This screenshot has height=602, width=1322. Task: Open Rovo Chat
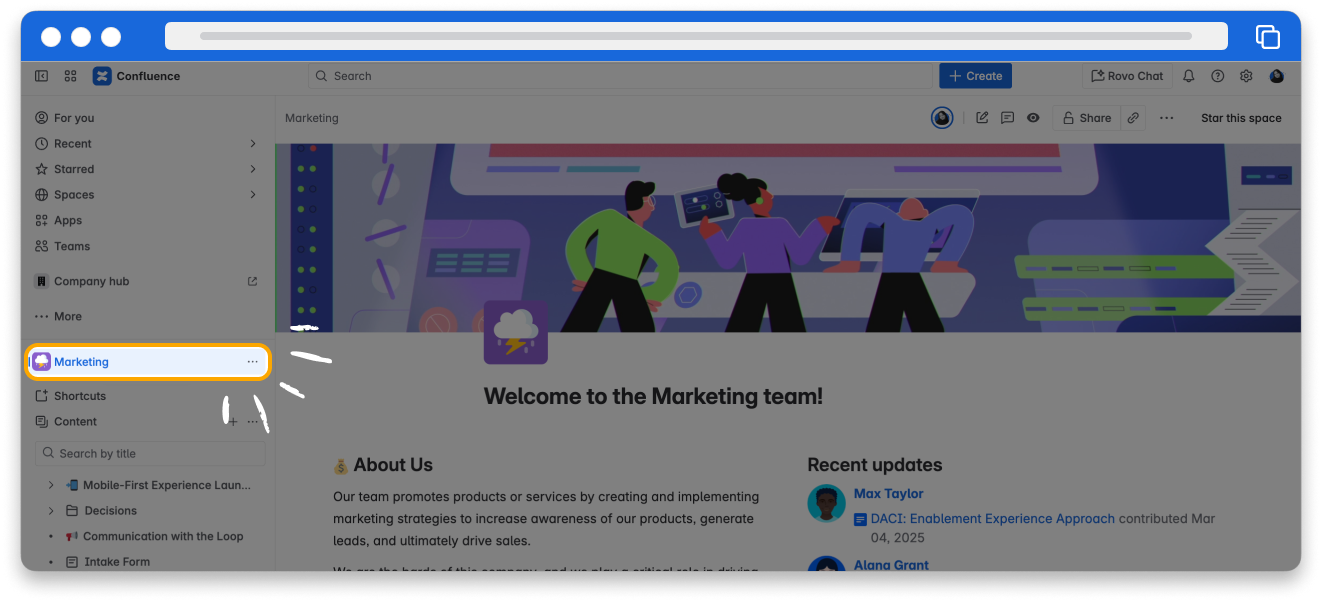1127,76
